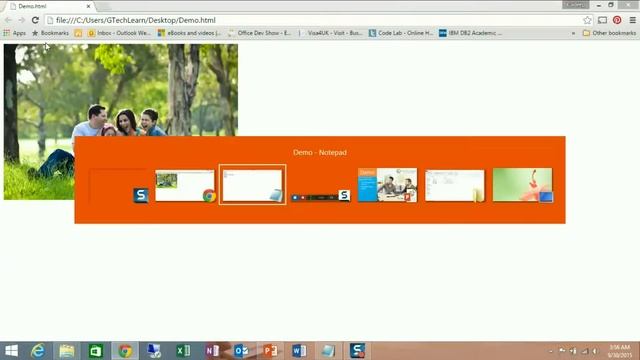Viewport: 640px width, 360px height.
Task: Click the volume icon in the system tray
Action: click(595, 351)
